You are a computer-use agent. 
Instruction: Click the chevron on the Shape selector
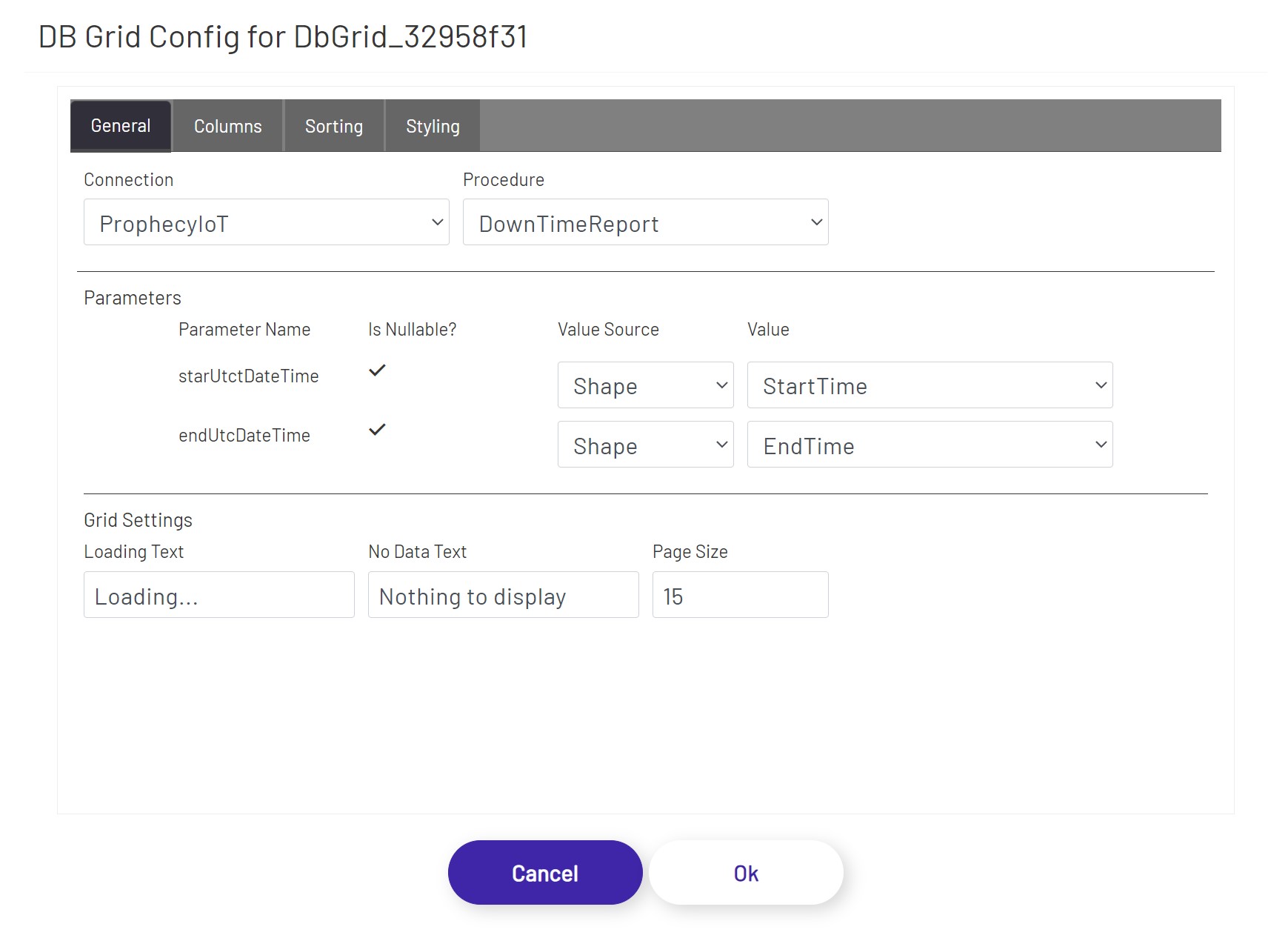719,385
